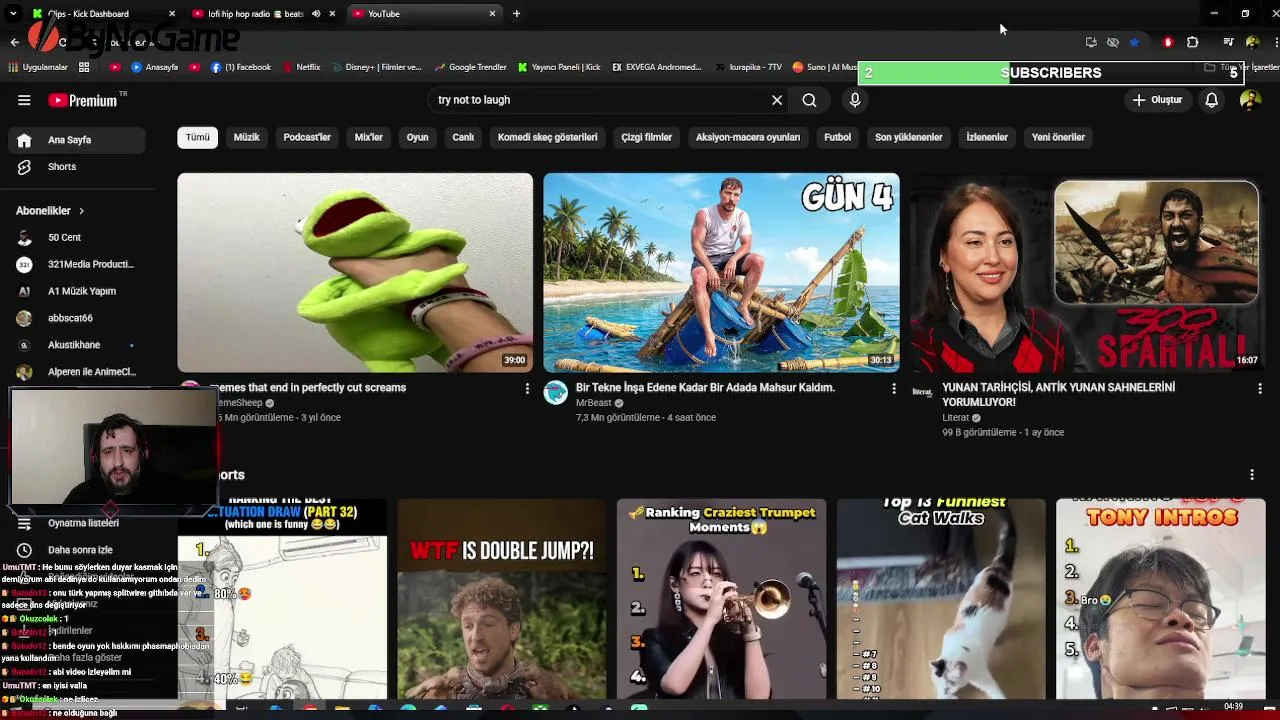Open the Chrome apps grid bookmark
1280x720 pixels.
(84, 67)
